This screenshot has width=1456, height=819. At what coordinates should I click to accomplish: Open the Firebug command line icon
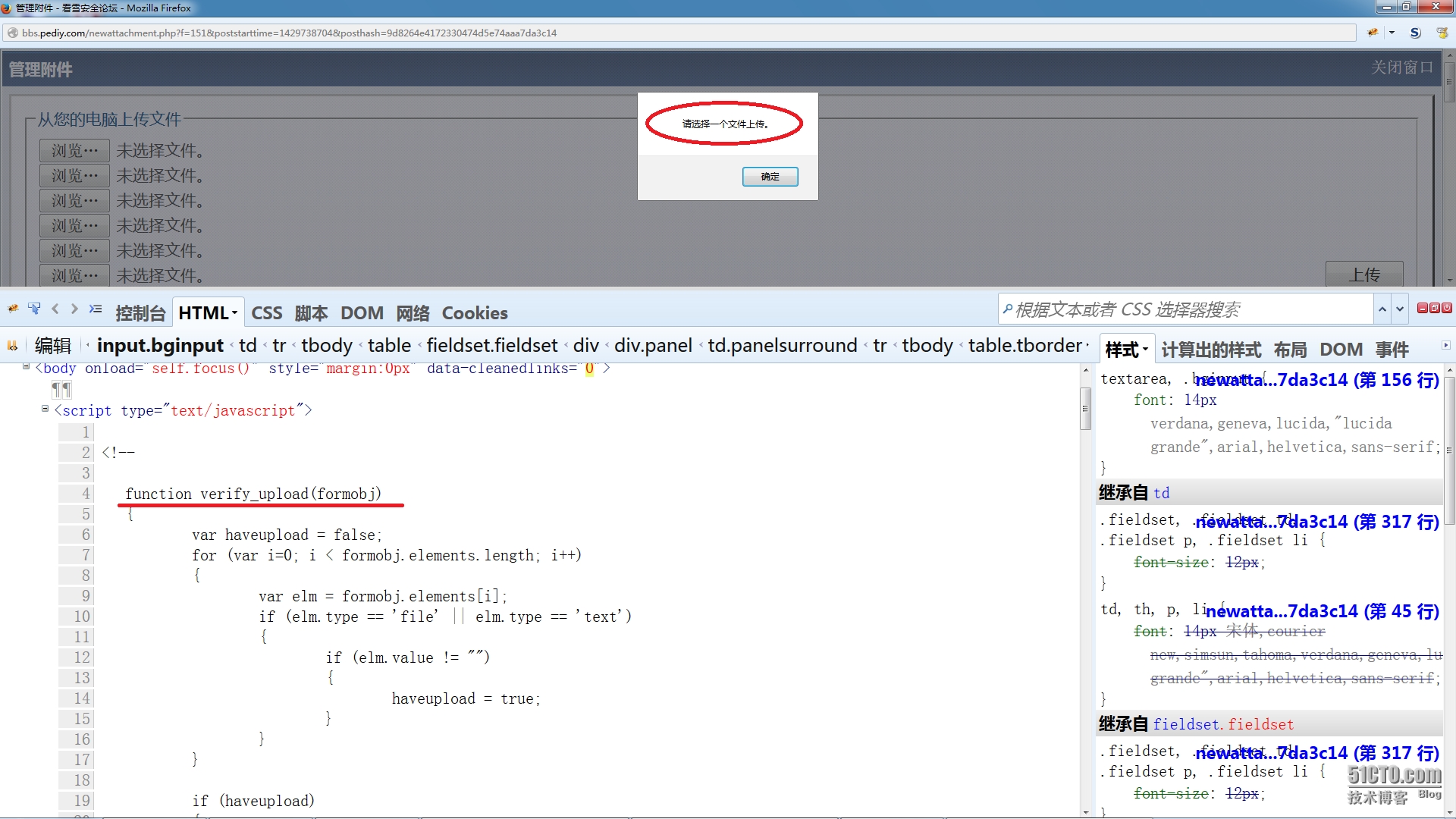point(96,309)
